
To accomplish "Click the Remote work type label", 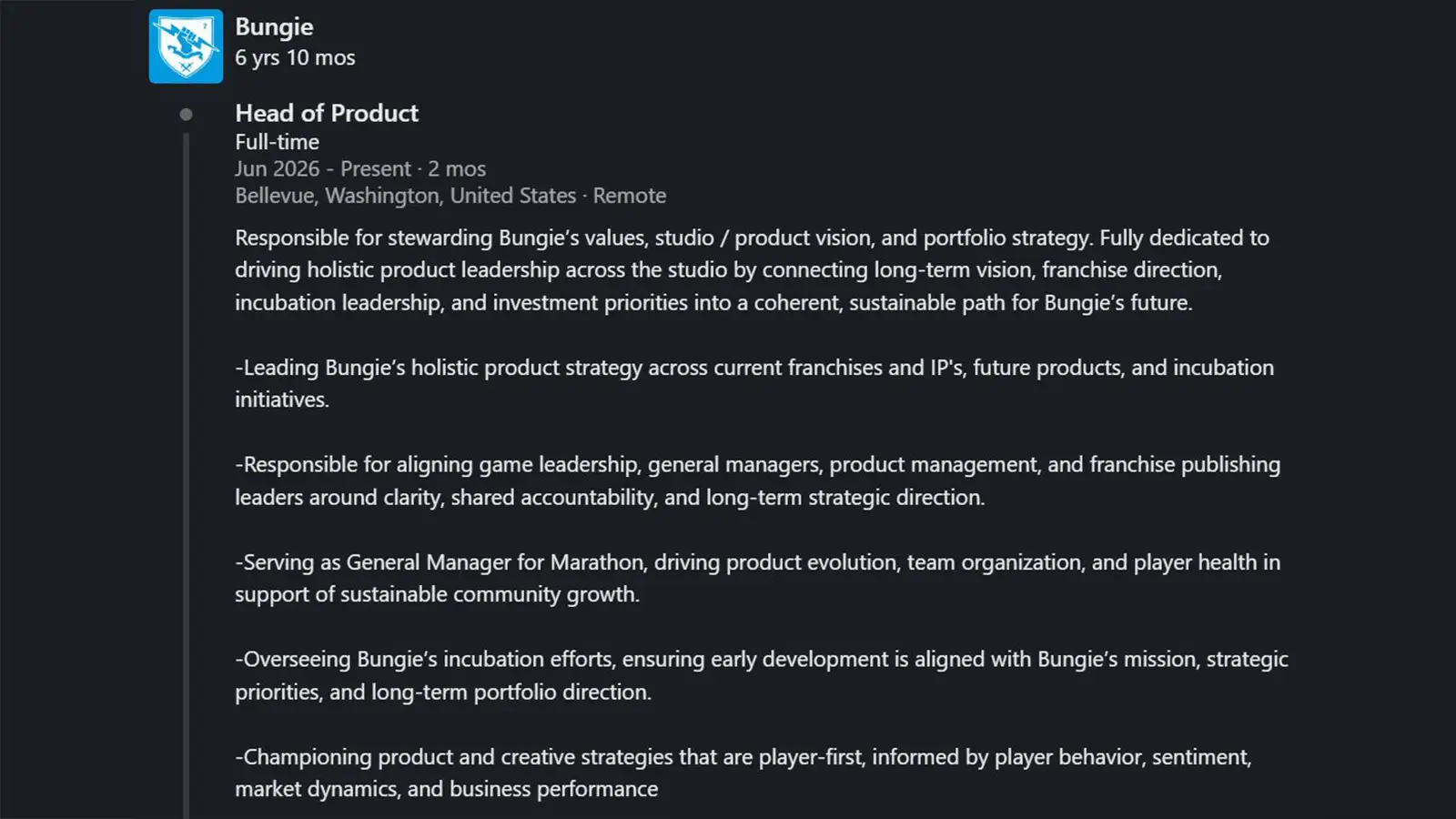I will (630, 196).
